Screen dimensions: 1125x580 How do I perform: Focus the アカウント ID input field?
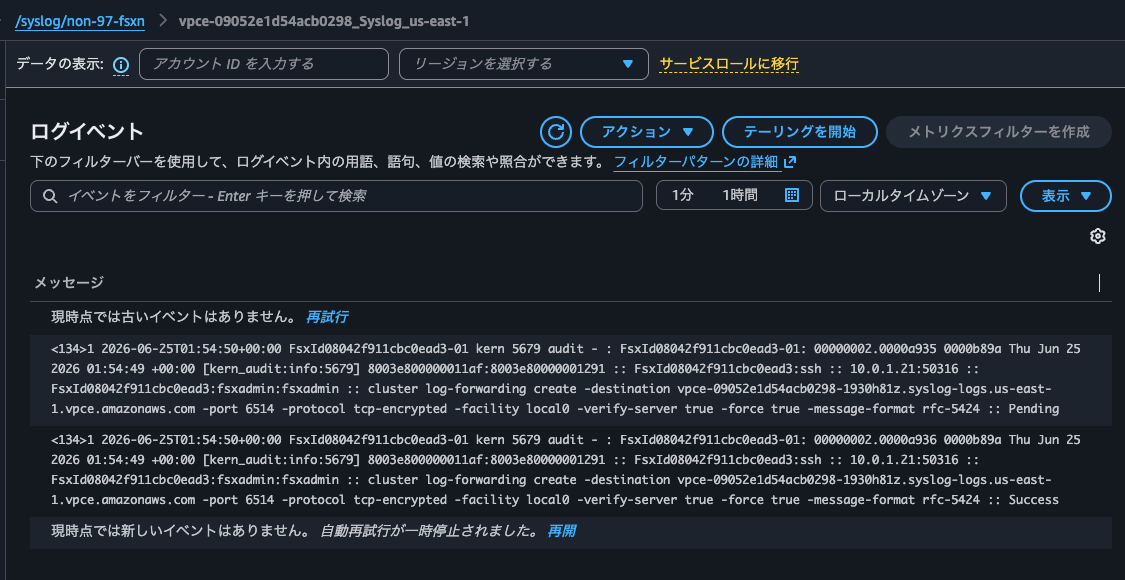tap(263, 64)
